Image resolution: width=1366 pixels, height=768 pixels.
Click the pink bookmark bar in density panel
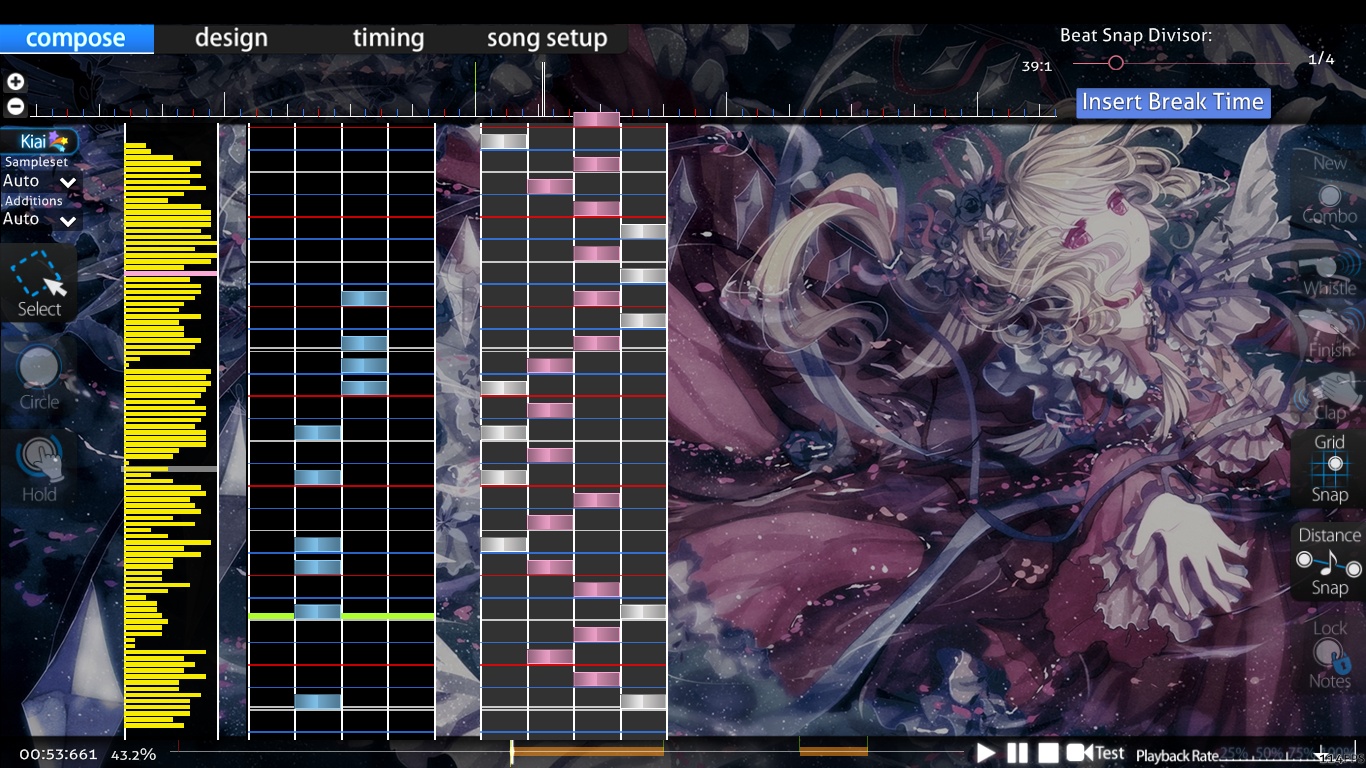pyautogui.click(x=171, y=273)
